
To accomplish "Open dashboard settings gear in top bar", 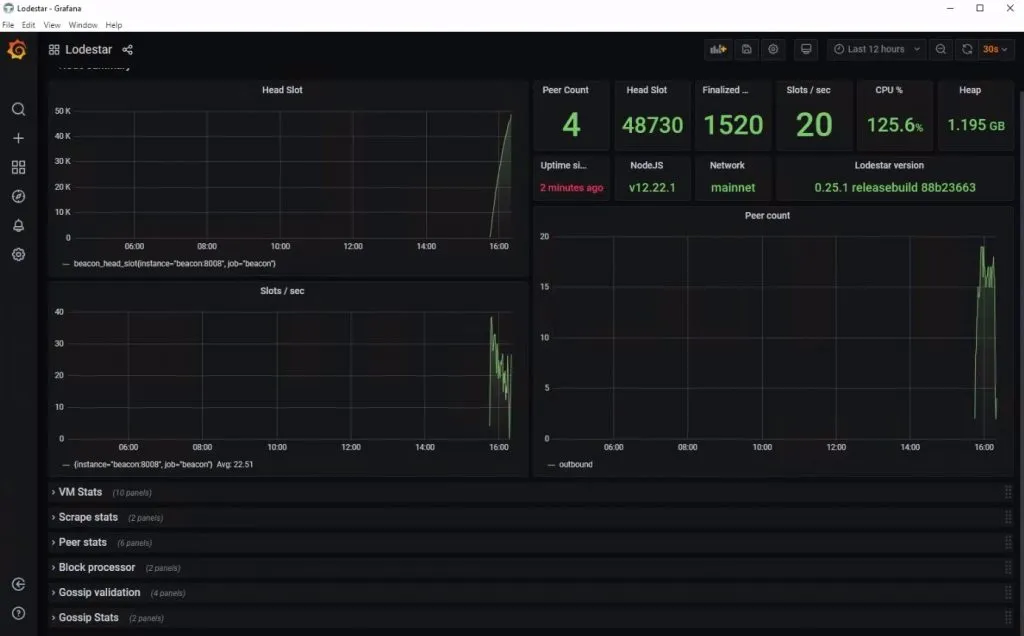I will (x=773, y=49).
